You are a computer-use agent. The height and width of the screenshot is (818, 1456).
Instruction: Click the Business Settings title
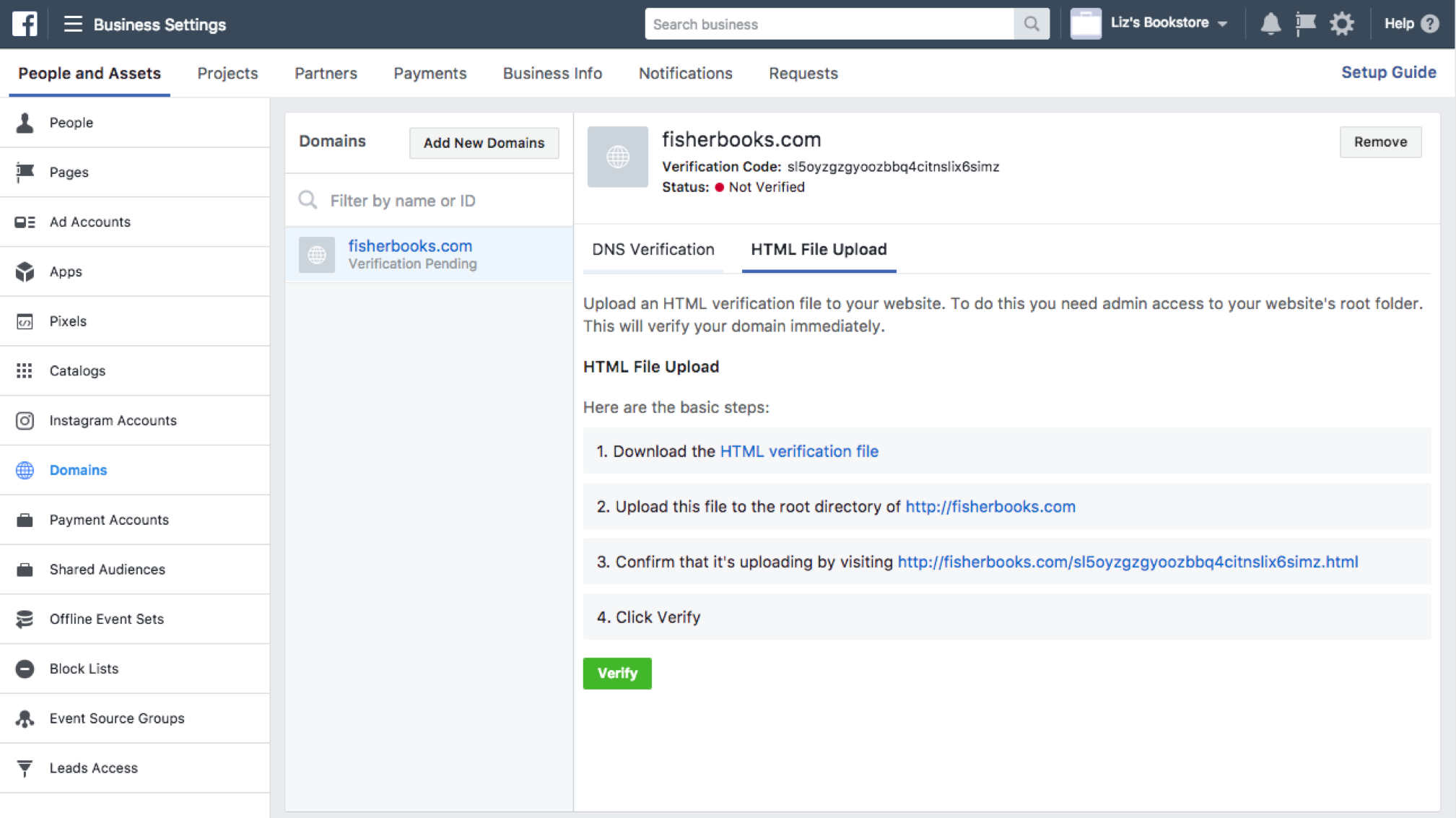coord(160,25)
